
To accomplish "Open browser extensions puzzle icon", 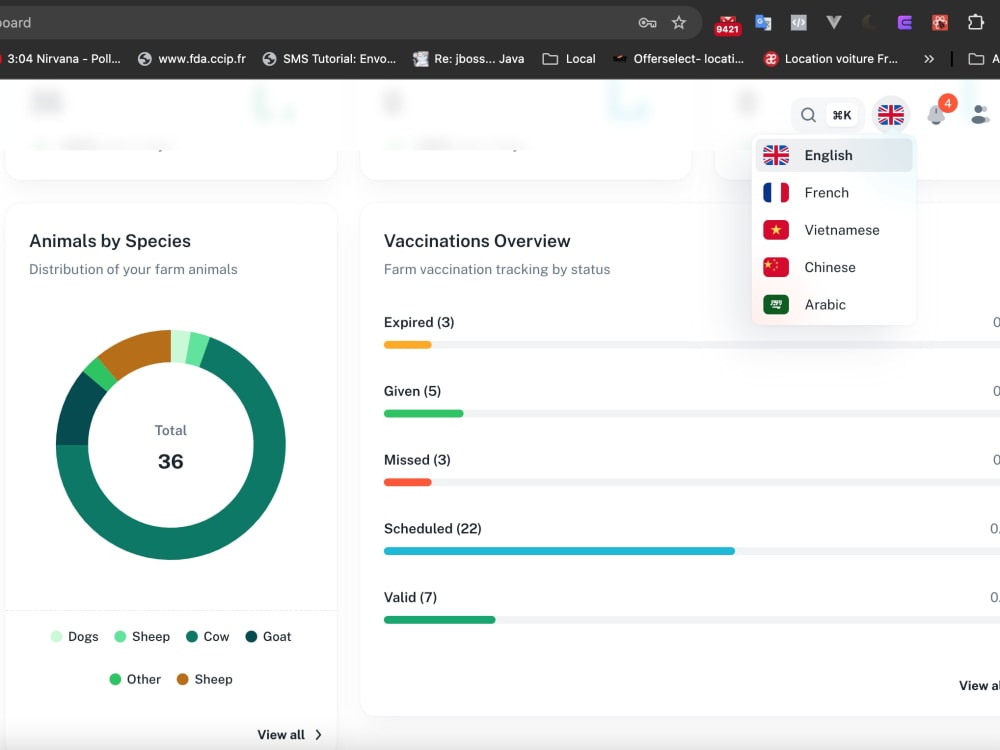I will 976,22.
